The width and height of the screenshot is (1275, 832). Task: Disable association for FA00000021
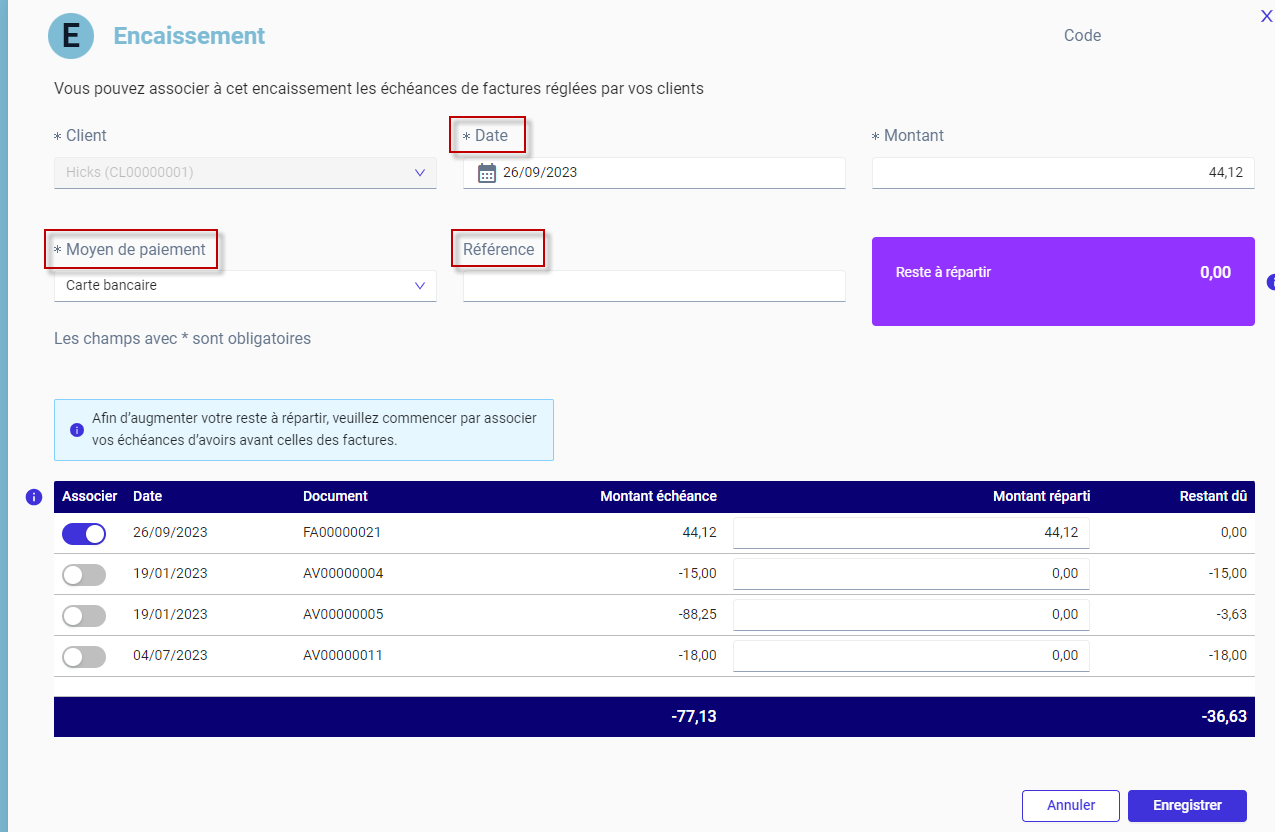(84, 533)
